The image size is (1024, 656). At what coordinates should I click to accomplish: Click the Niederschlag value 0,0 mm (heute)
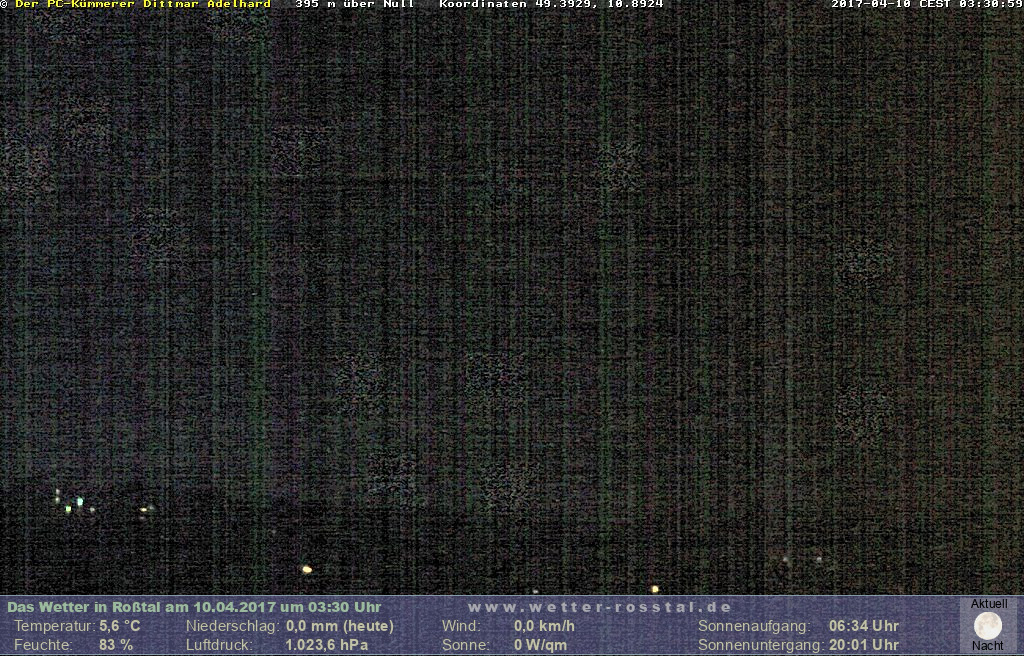(x=339, y=626)
